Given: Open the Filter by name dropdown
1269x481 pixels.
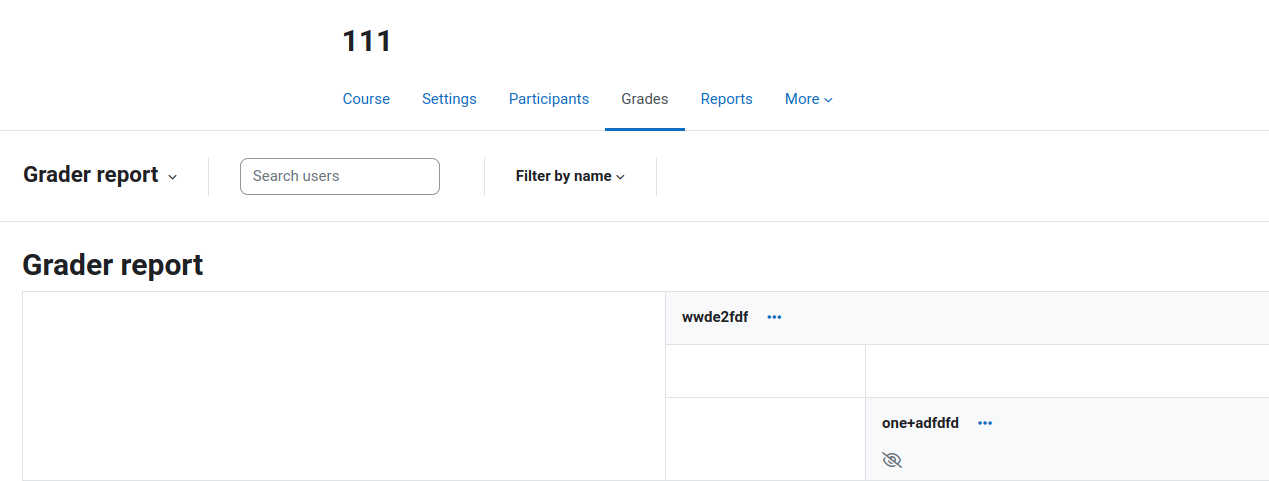Looking at the screenshot, I should coord(570,176).
